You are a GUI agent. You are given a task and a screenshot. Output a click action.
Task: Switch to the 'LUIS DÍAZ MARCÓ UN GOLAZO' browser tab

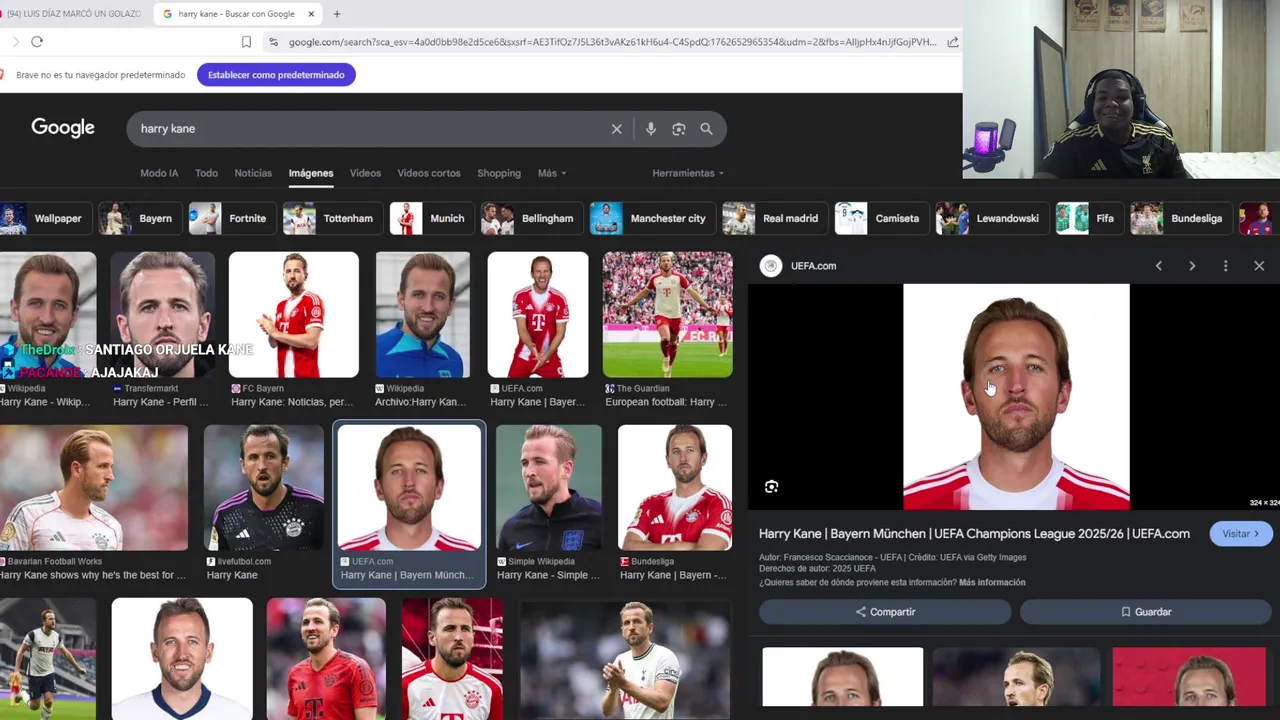pyautogui.click(x=72, y=14)
